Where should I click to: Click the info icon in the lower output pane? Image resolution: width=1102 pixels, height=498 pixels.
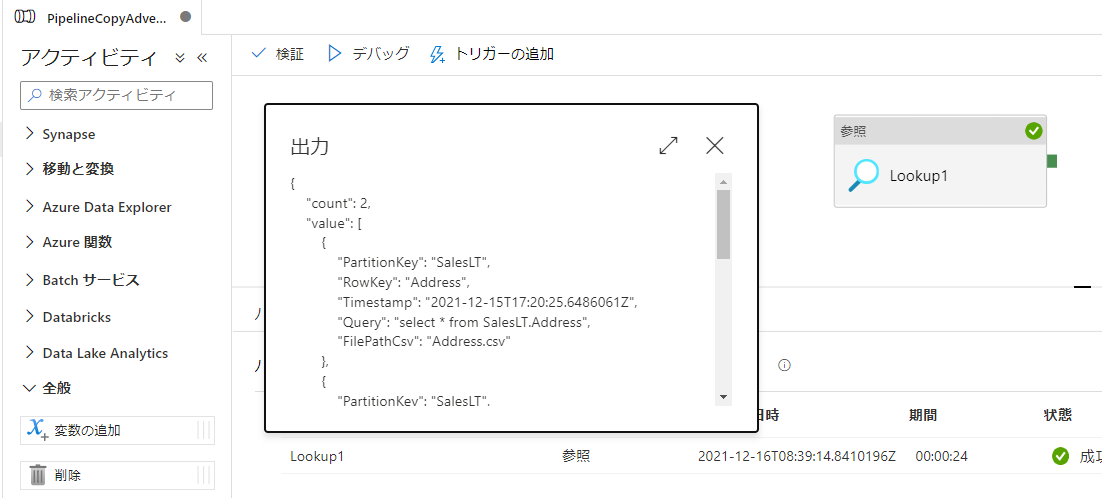point(785,365)
